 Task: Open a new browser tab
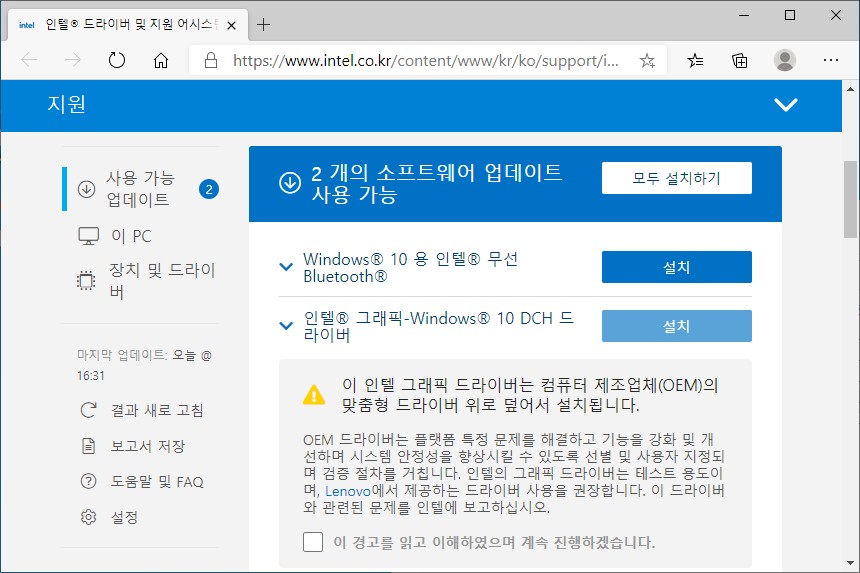tap(263, 25)
